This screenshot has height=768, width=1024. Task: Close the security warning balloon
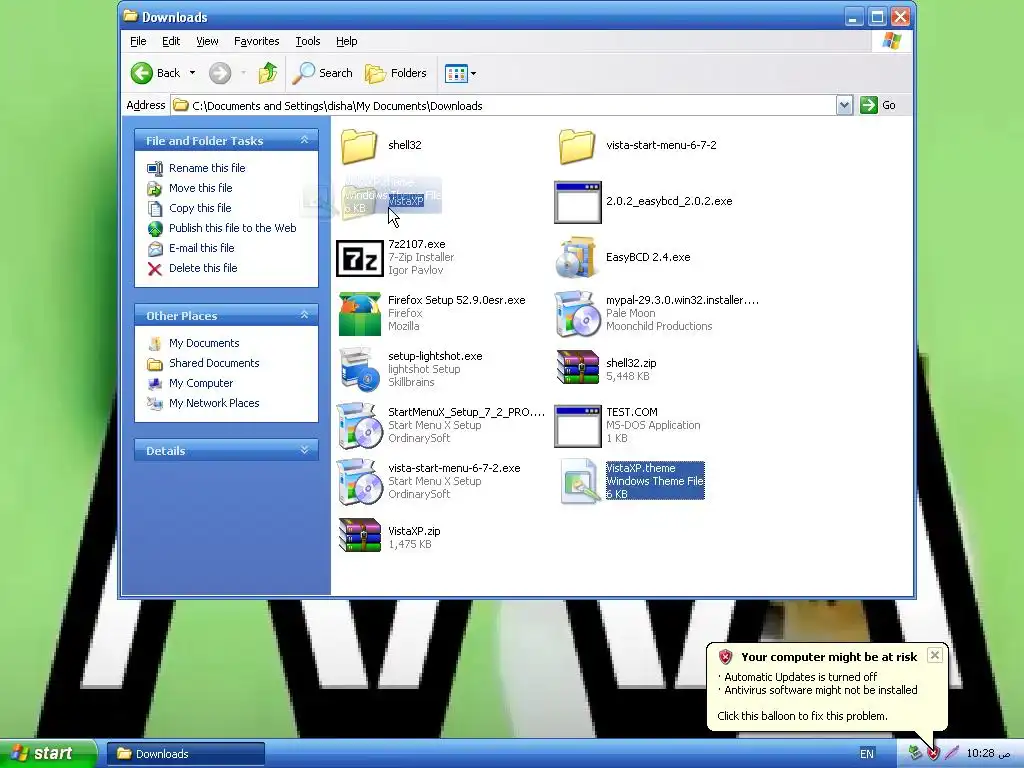tap(935, 655)
